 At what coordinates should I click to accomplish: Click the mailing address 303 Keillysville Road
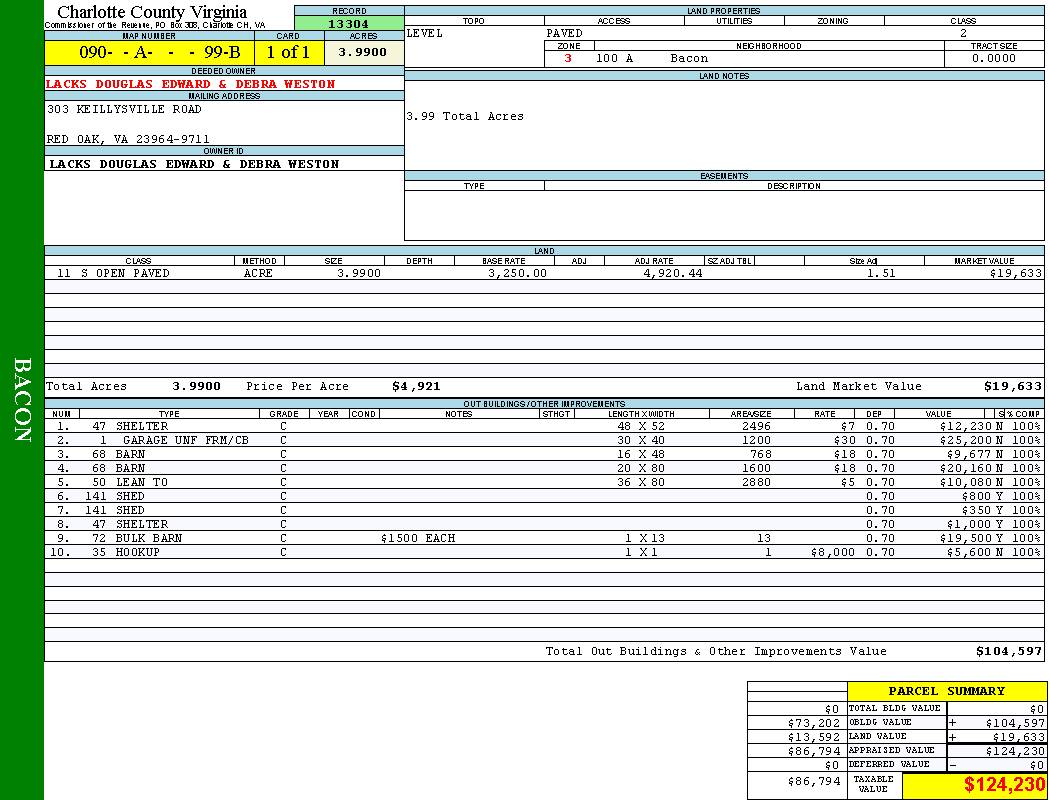[x=124, y=109]
